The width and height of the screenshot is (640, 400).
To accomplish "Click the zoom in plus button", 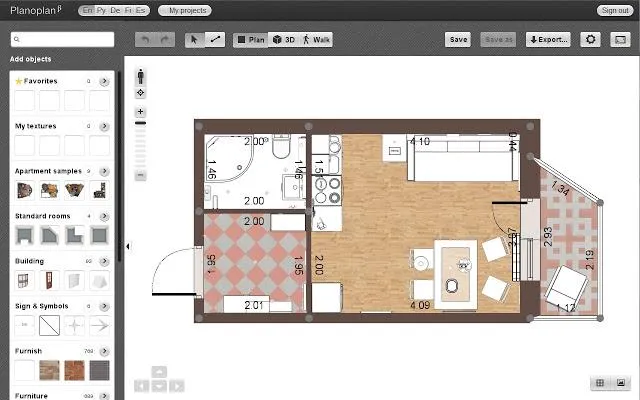I will pyautogui.click(x=140, y=111).
